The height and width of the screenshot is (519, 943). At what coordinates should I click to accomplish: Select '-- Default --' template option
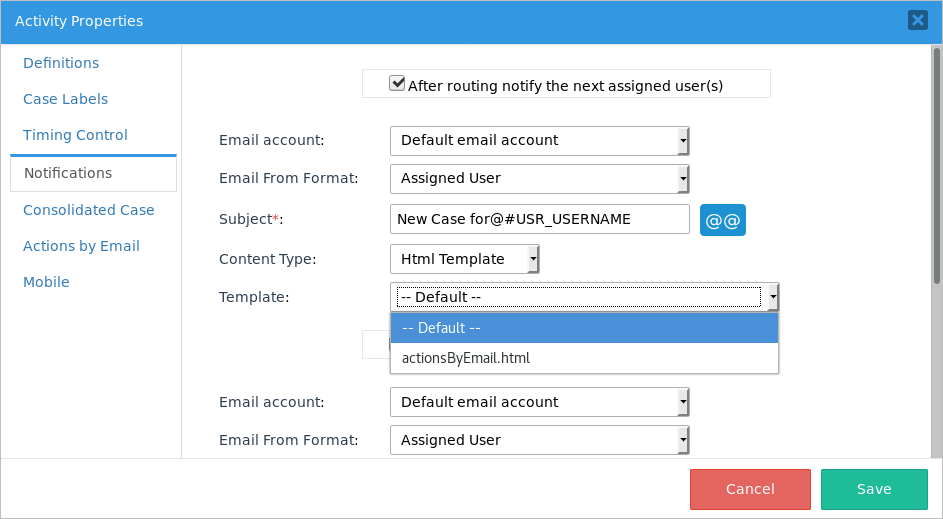[x=584, y=328]
